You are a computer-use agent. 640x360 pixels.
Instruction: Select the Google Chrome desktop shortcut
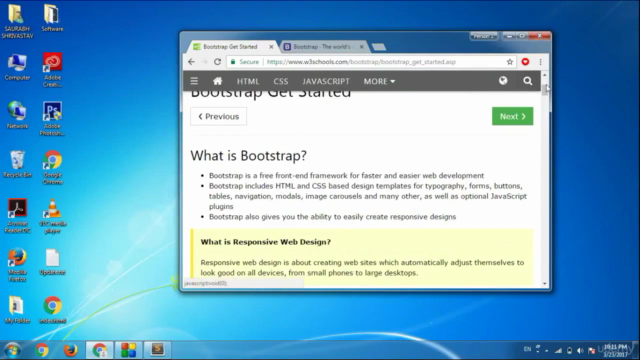(52, 167)
